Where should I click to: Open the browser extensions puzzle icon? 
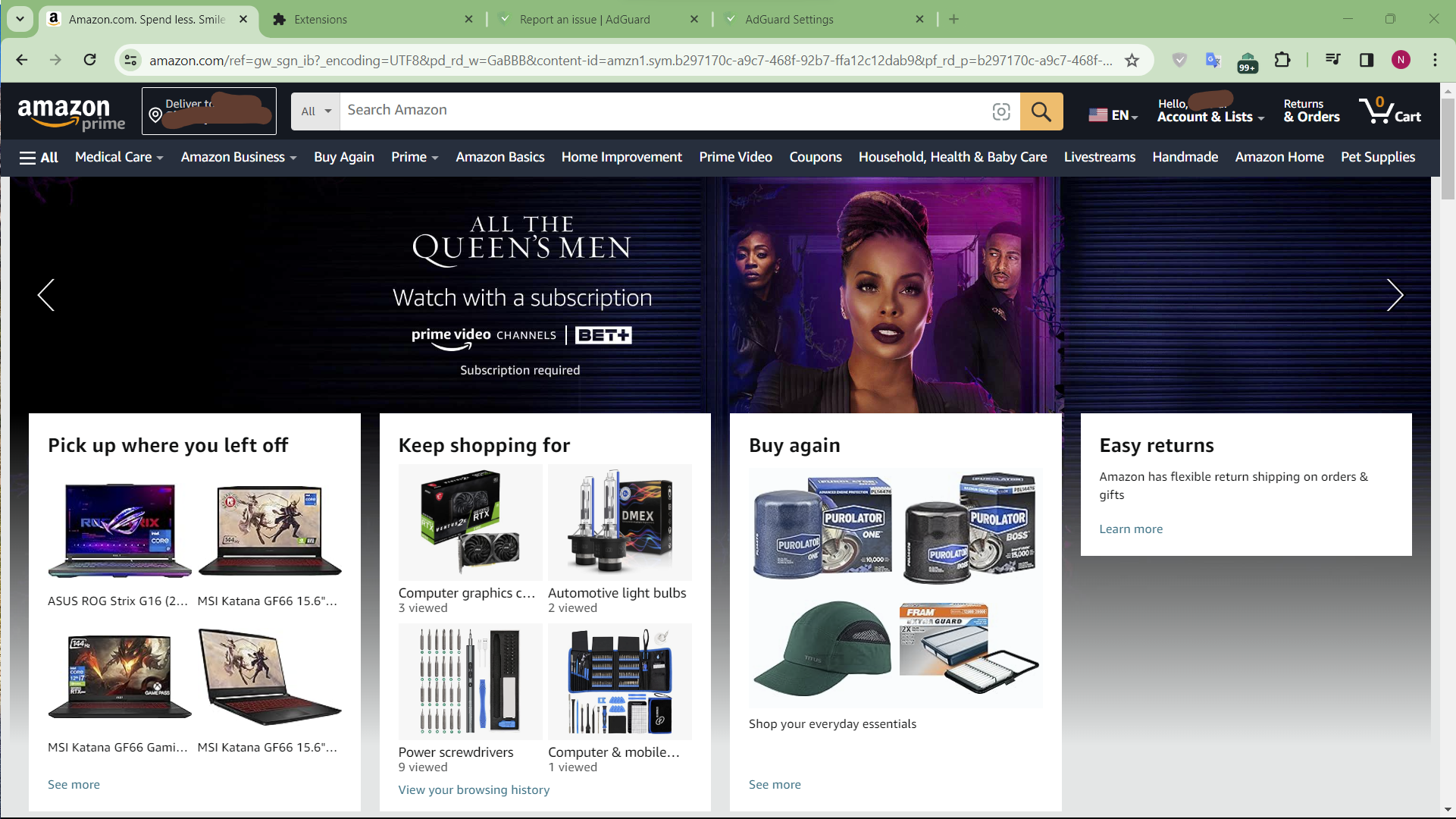[1282, 60]
